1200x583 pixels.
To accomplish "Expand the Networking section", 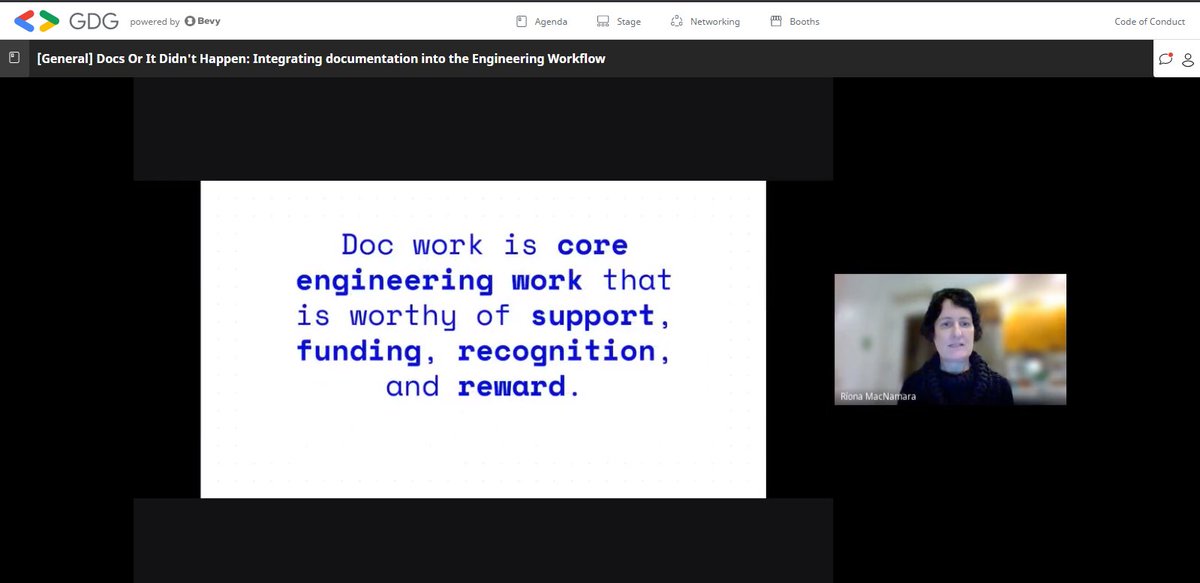I will click(706, 20).
